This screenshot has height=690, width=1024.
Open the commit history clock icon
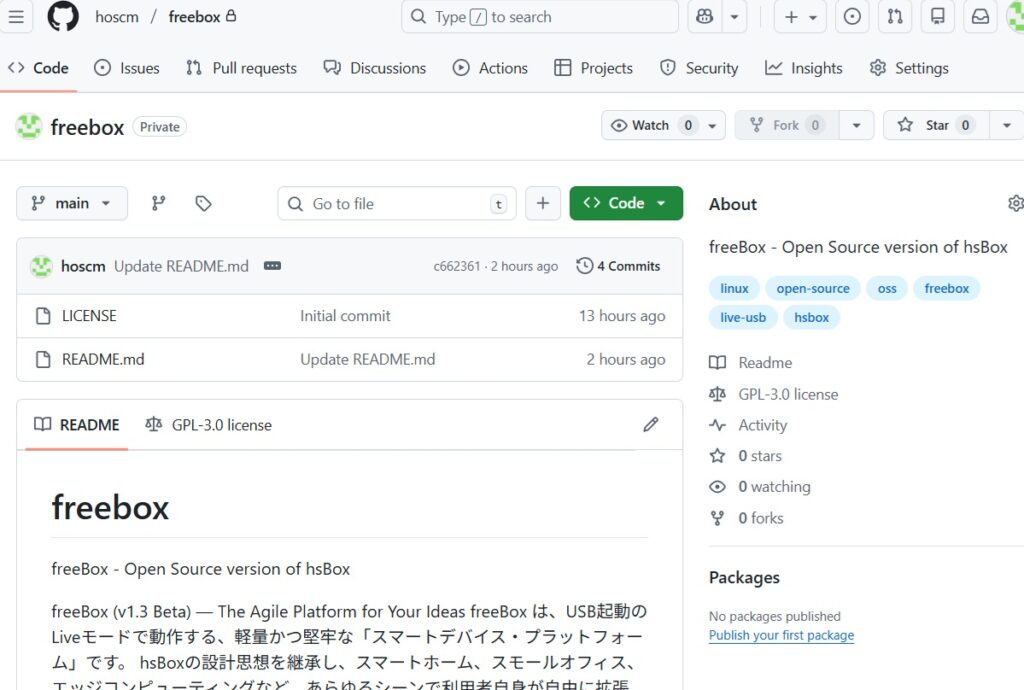tap(584, 266)
